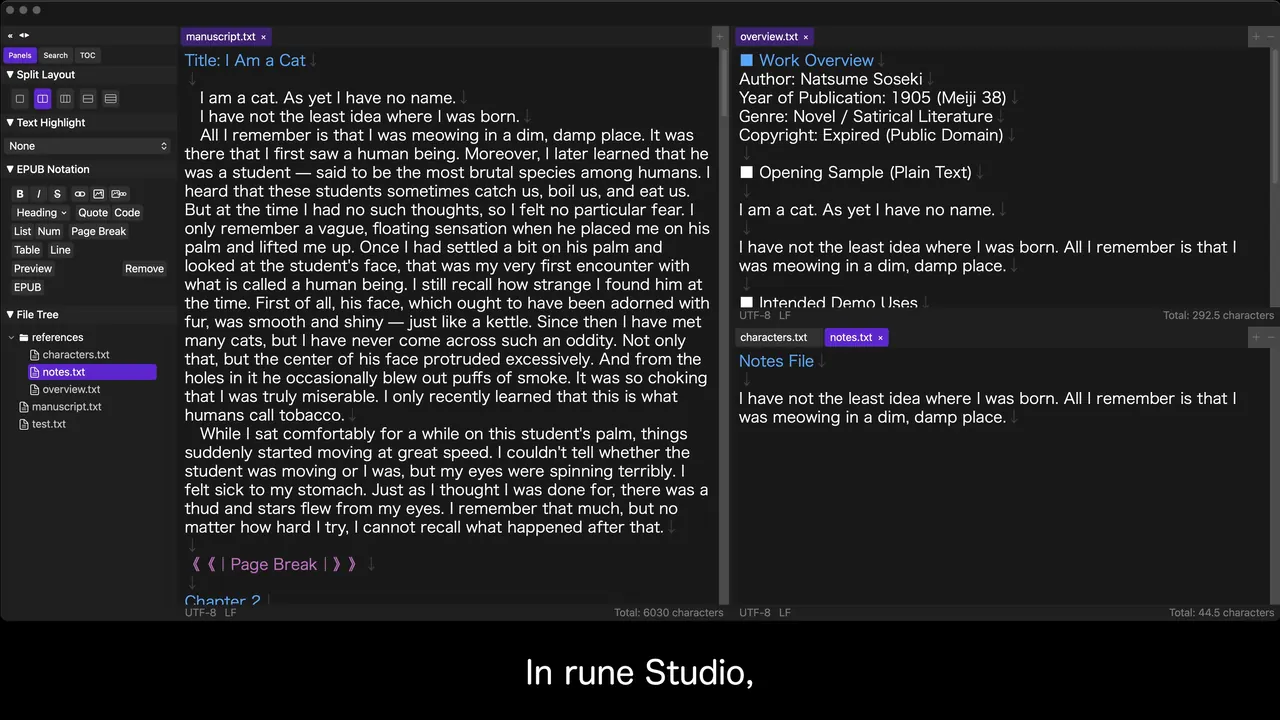
Task: Remove the notes pane with minus icon
Action: pos(1271,338)
